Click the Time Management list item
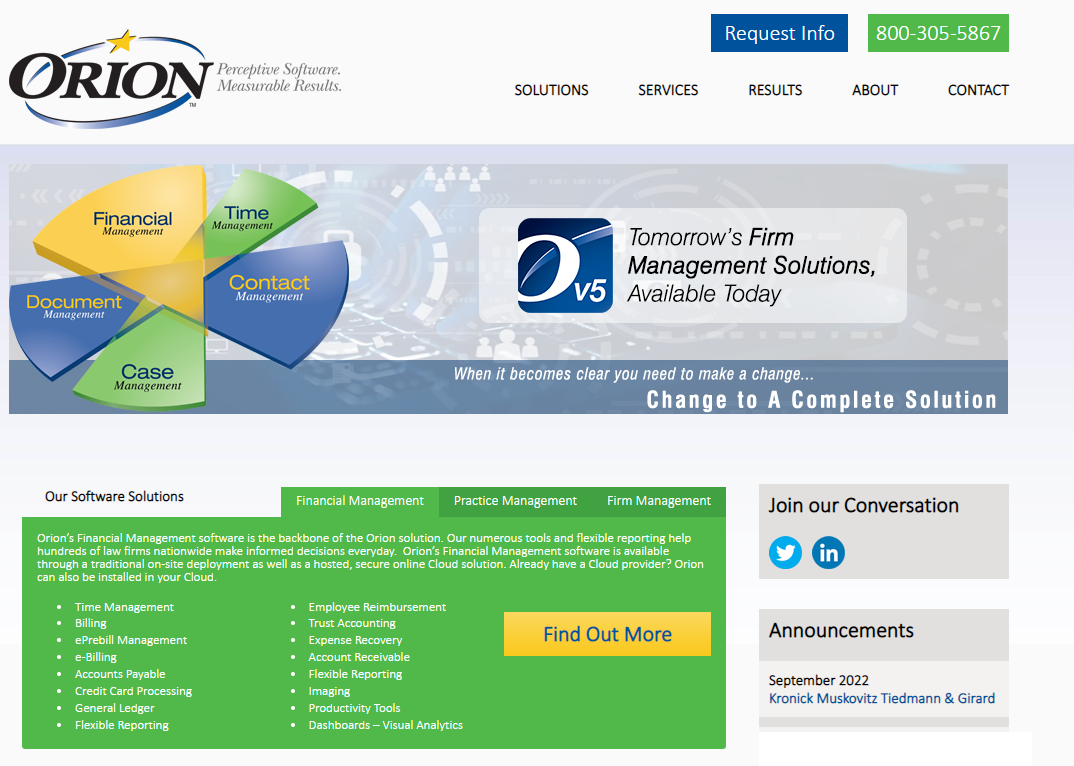The image size is (1074, 766). tap(124, 607)
